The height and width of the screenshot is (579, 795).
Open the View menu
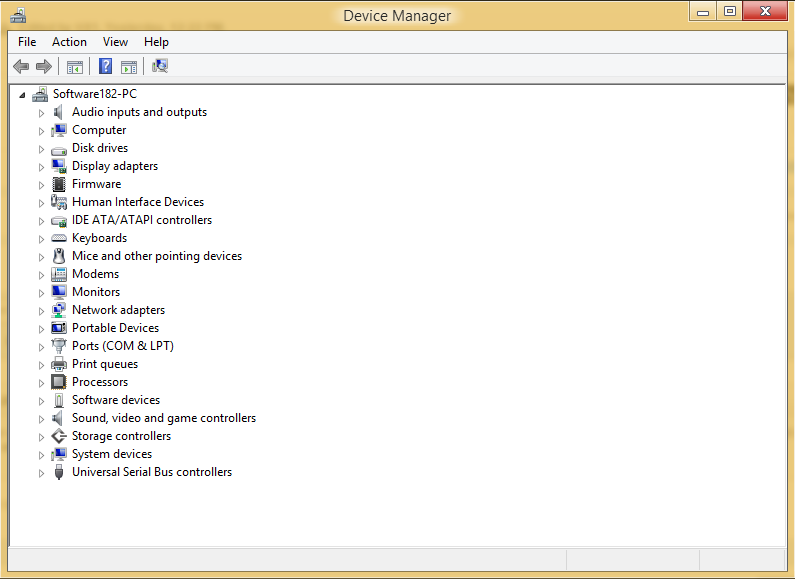[115, 42]
